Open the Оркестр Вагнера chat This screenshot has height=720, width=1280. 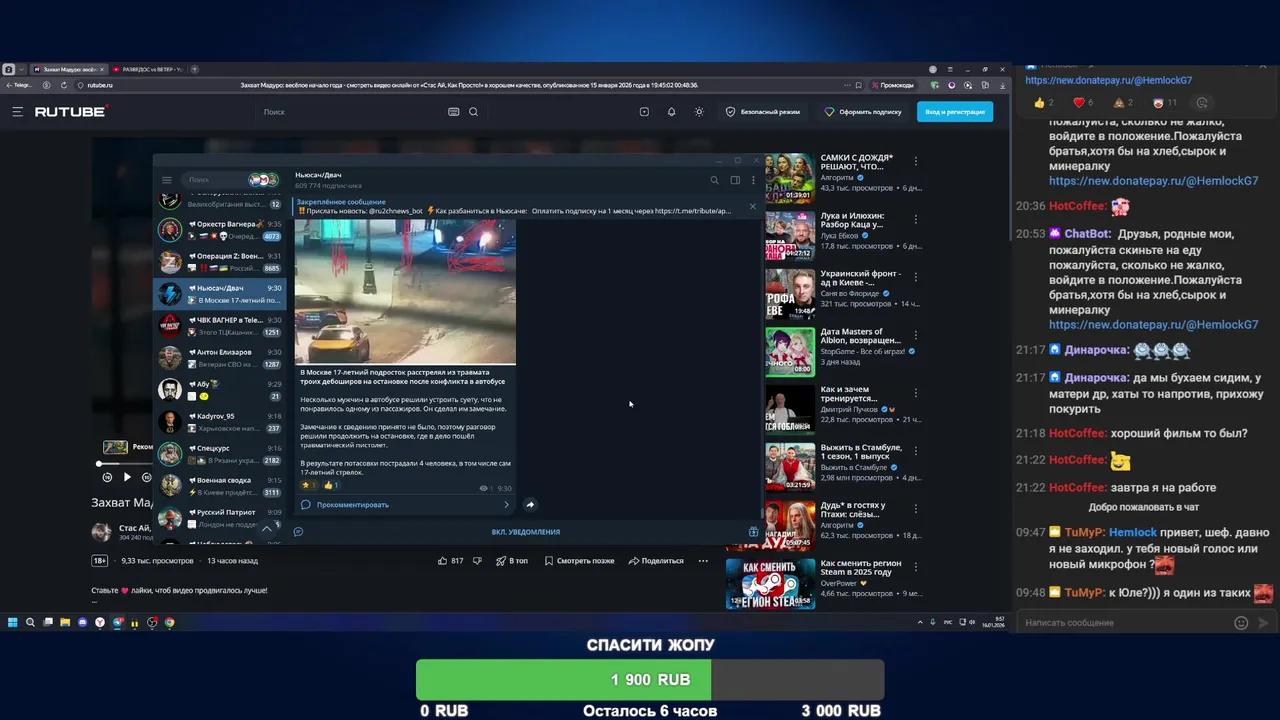tap(220, 230)
